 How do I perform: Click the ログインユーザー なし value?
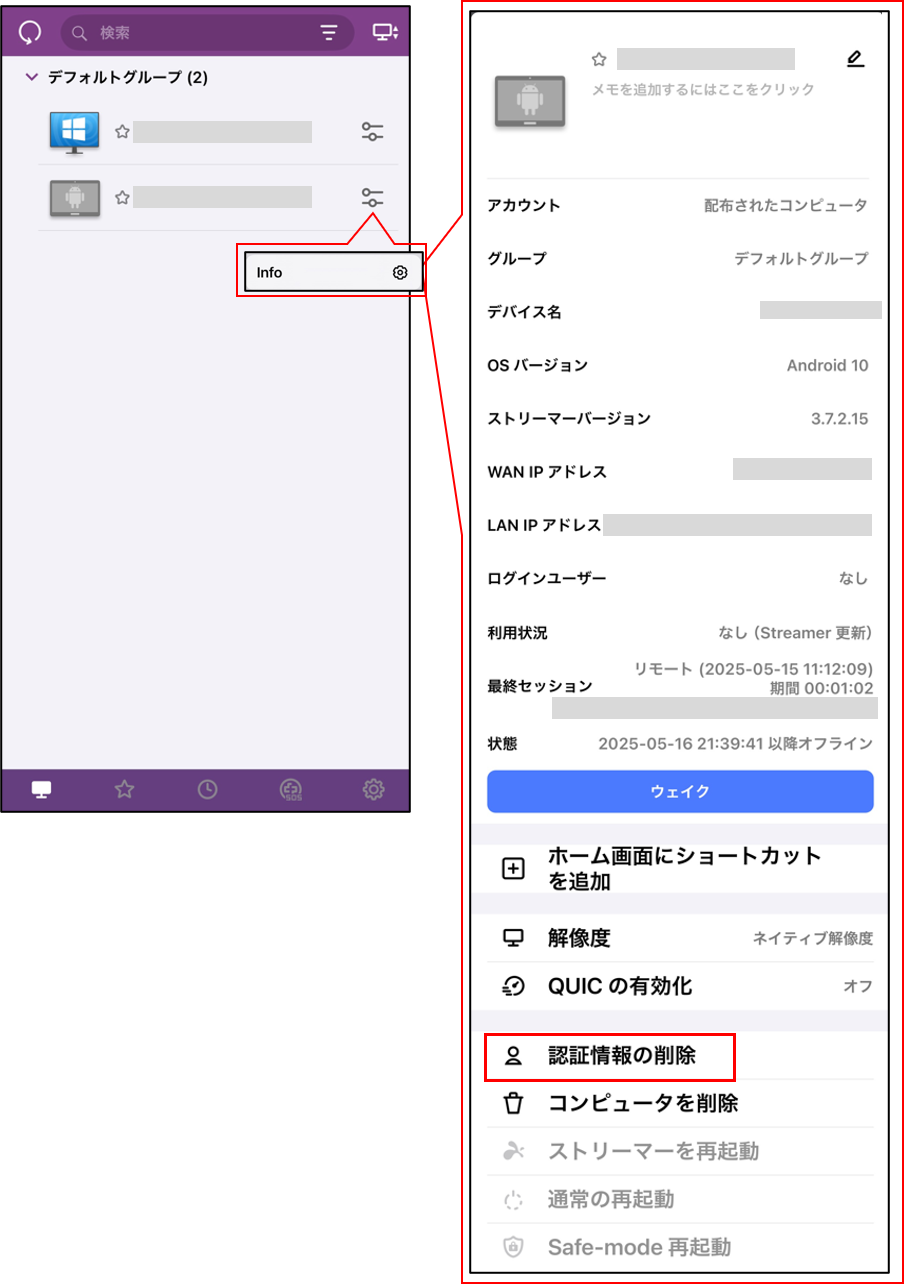(x=854, y=578)
